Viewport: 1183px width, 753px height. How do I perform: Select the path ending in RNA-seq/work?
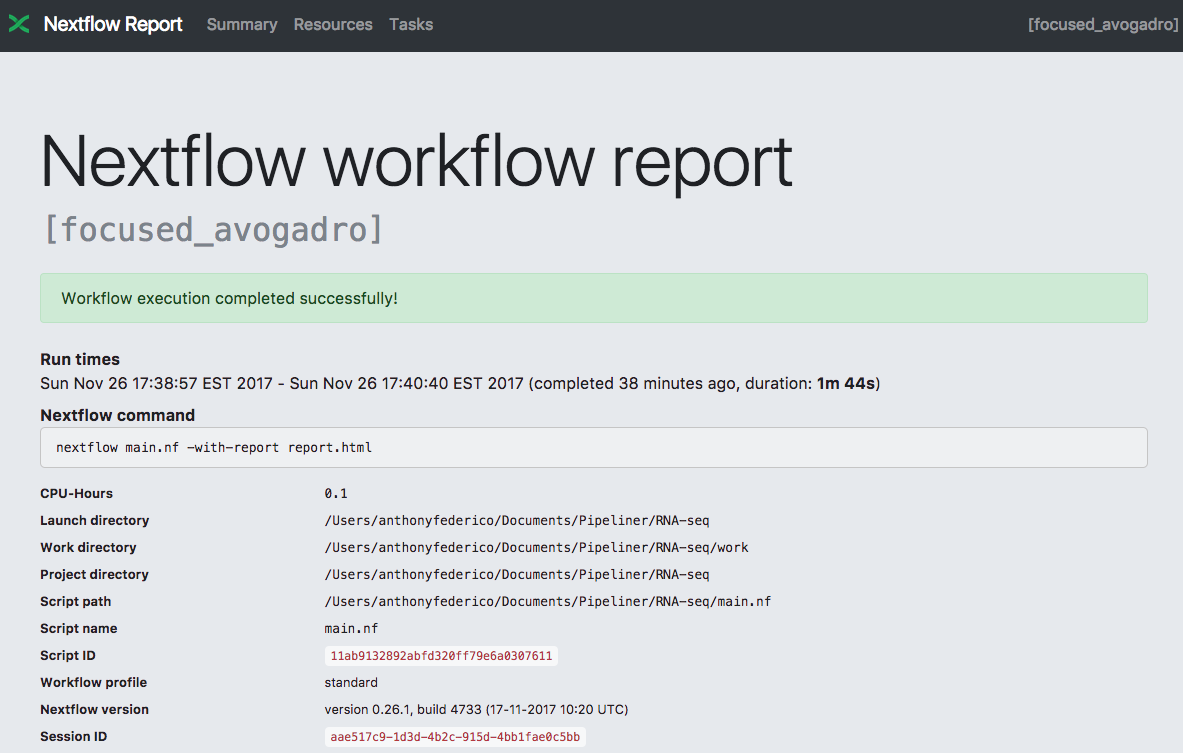click(x=536, y=548)
